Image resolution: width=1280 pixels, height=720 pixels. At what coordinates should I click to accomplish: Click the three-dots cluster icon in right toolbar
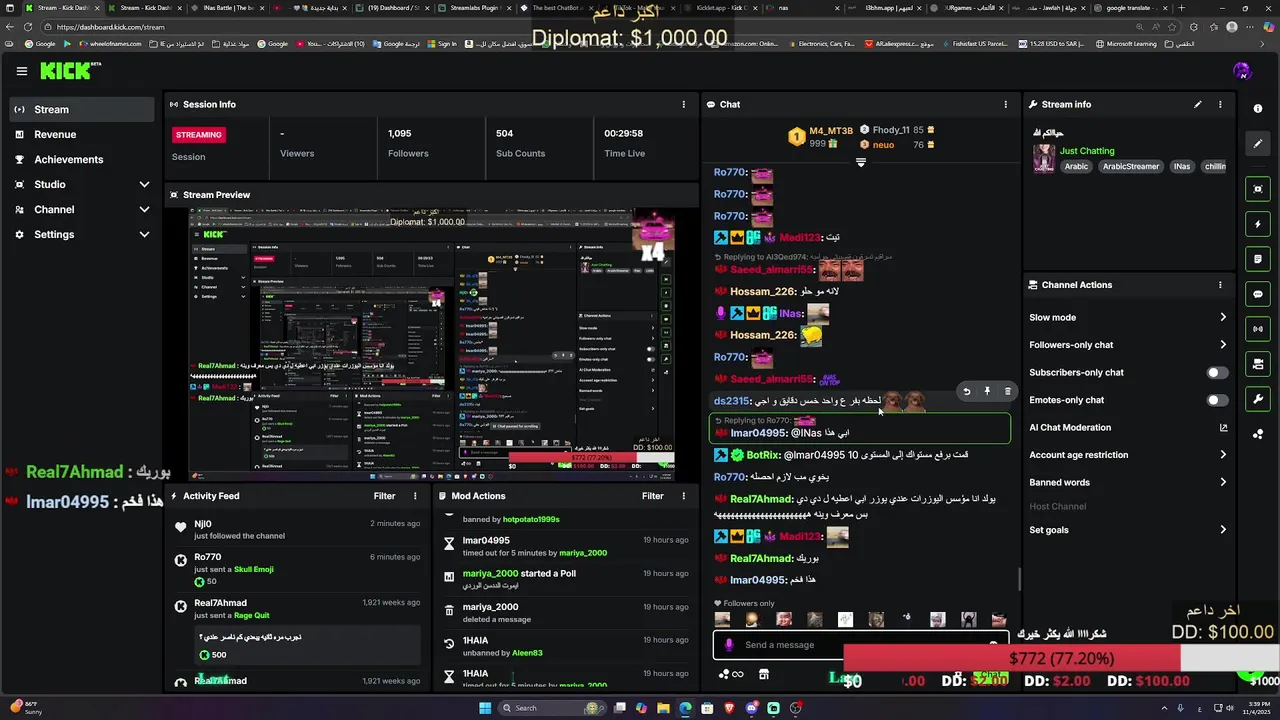[1258, 434]
